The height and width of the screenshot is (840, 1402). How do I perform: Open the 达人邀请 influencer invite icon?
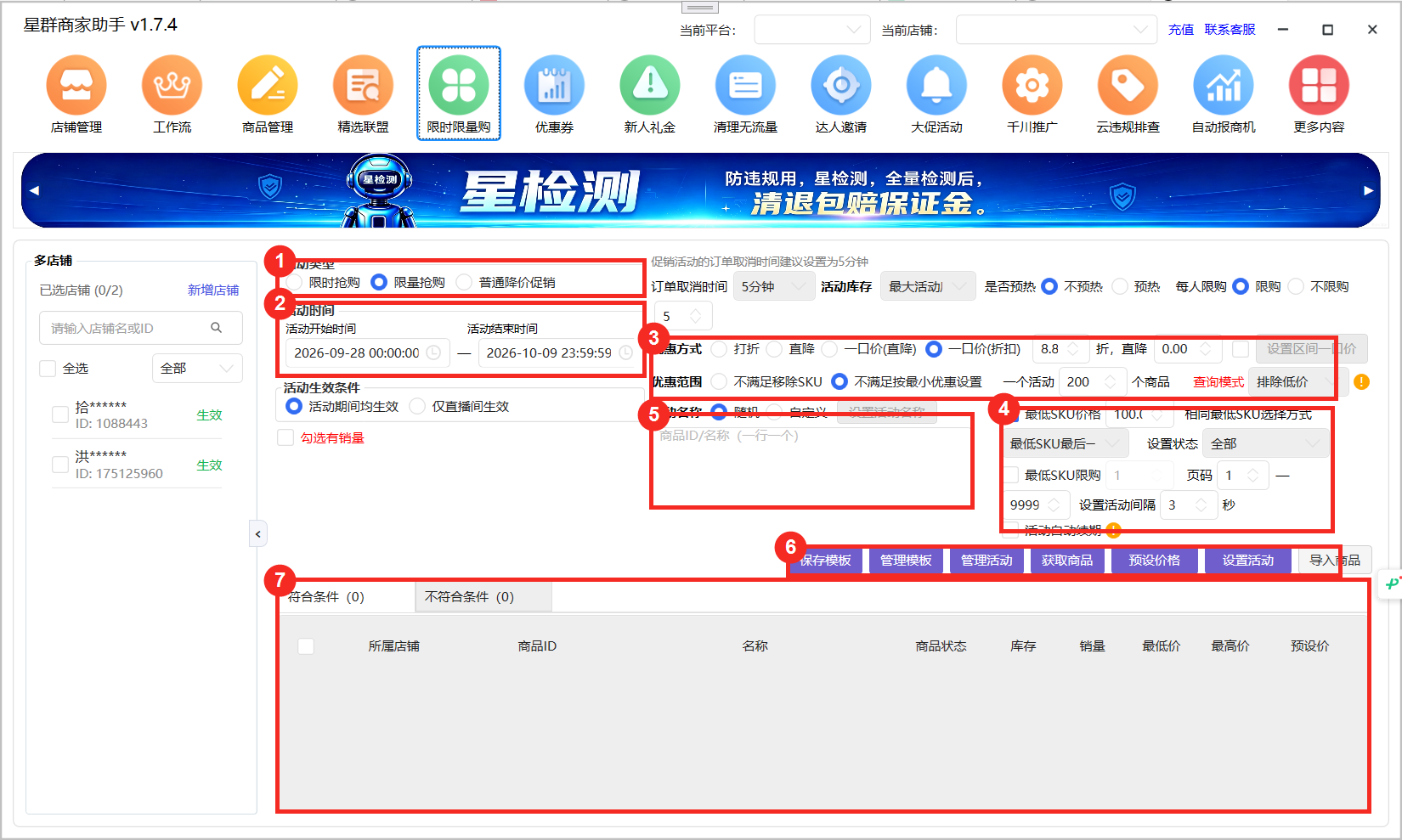coord(841,85)
